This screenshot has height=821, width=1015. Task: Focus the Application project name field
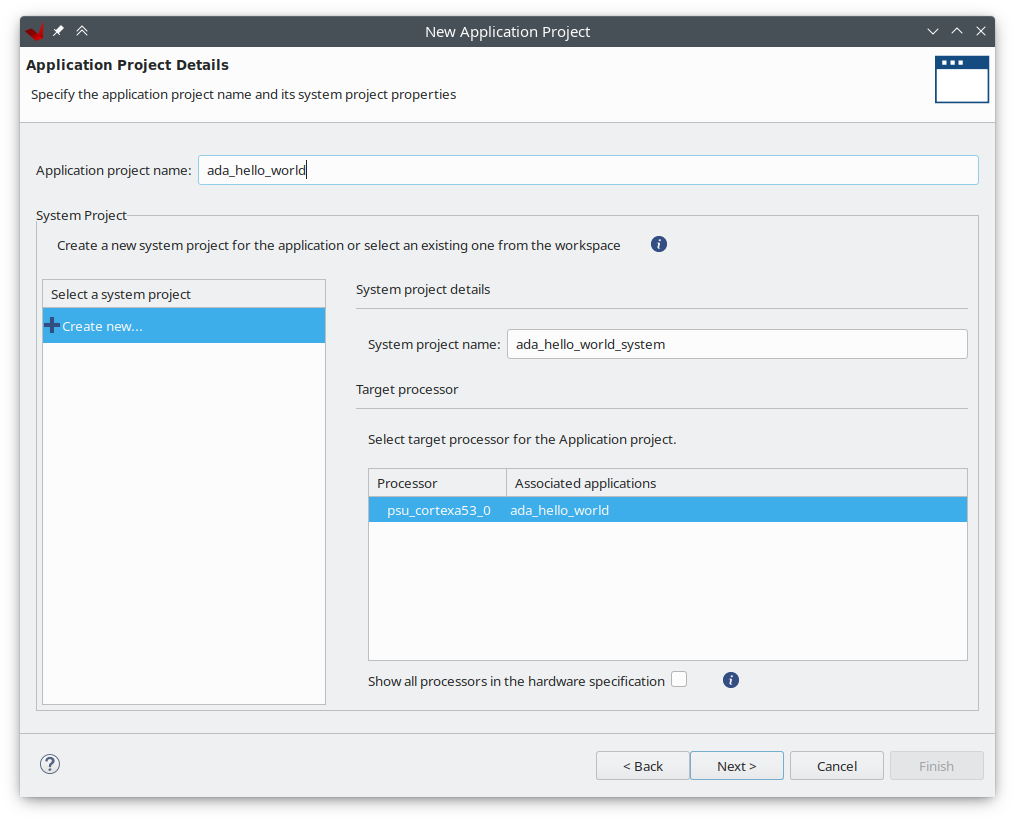point(588,170)
